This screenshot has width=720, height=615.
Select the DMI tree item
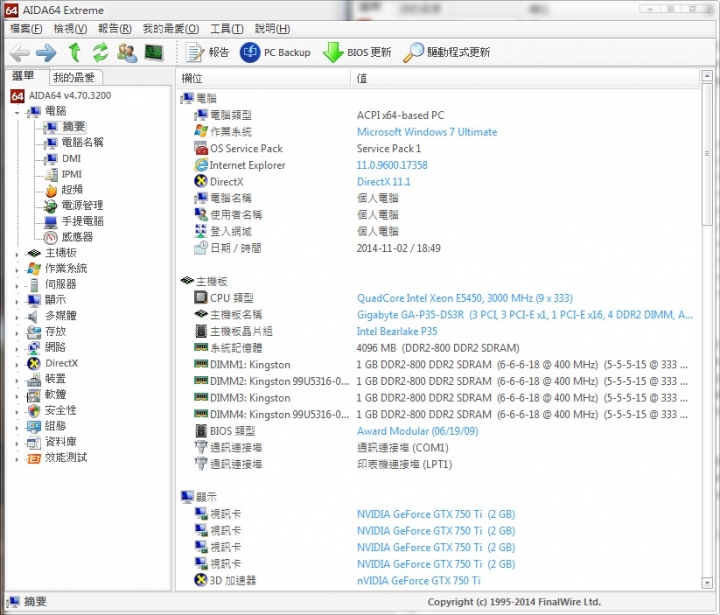click(x=71, y=158)
